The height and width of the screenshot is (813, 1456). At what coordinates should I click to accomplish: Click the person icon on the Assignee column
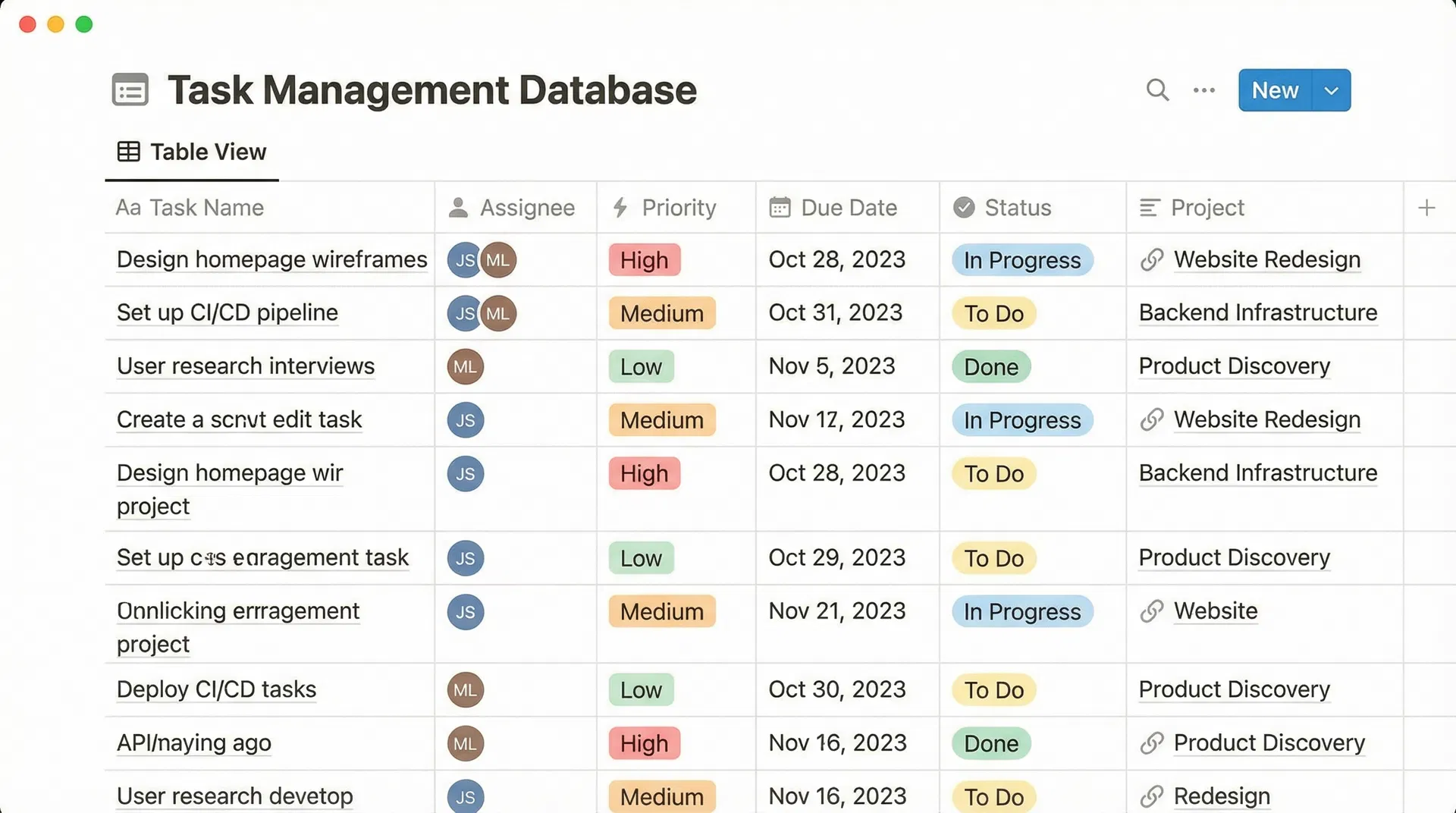pos(458,207)
